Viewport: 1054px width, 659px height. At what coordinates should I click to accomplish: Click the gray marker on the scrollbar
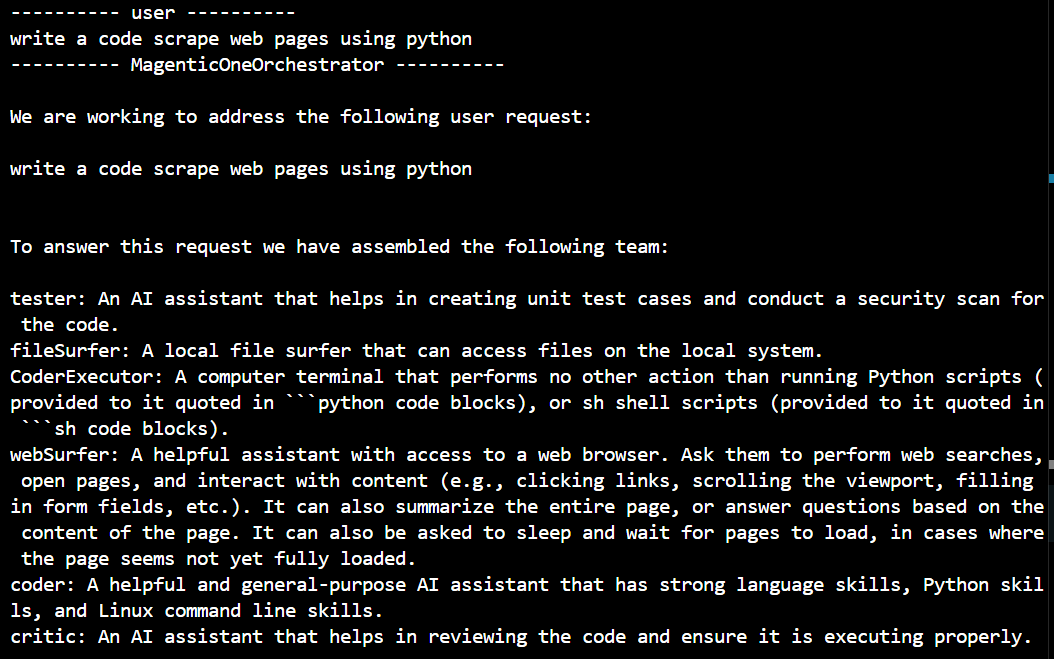[1050, 463]
